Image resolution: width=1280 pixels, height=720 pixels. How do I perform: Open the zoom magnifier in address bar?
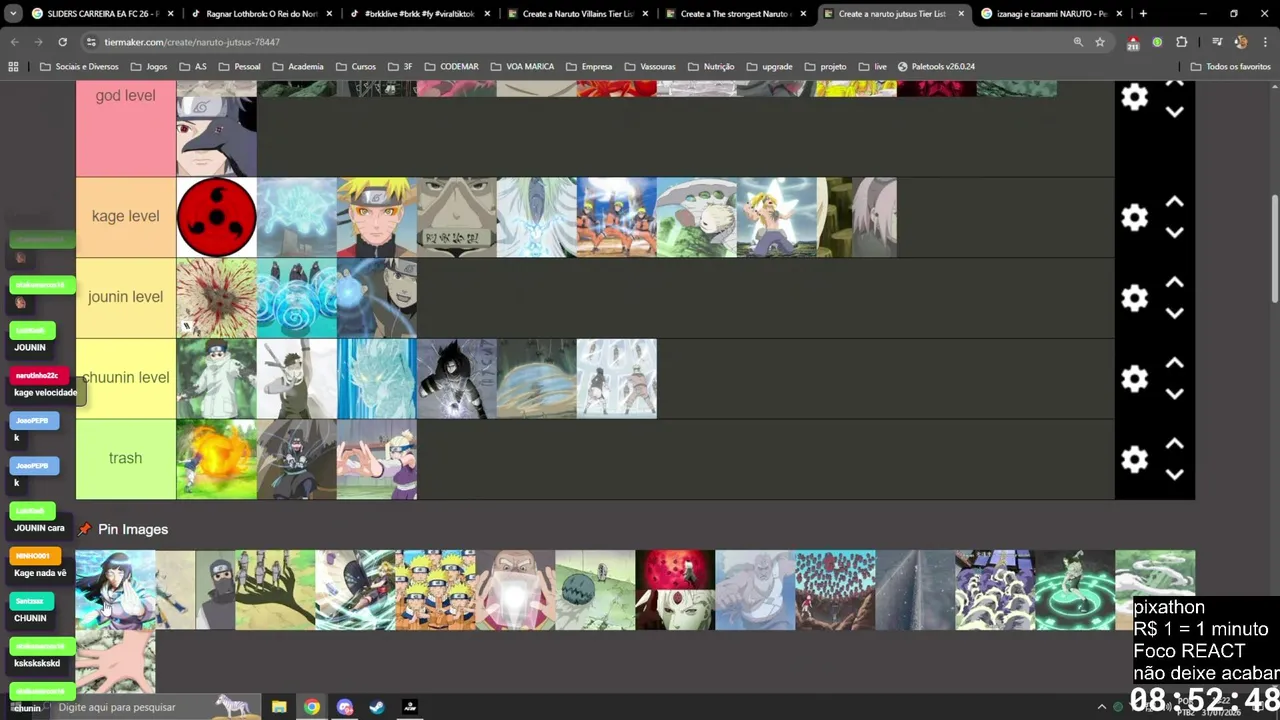[x=1078, y=42]
